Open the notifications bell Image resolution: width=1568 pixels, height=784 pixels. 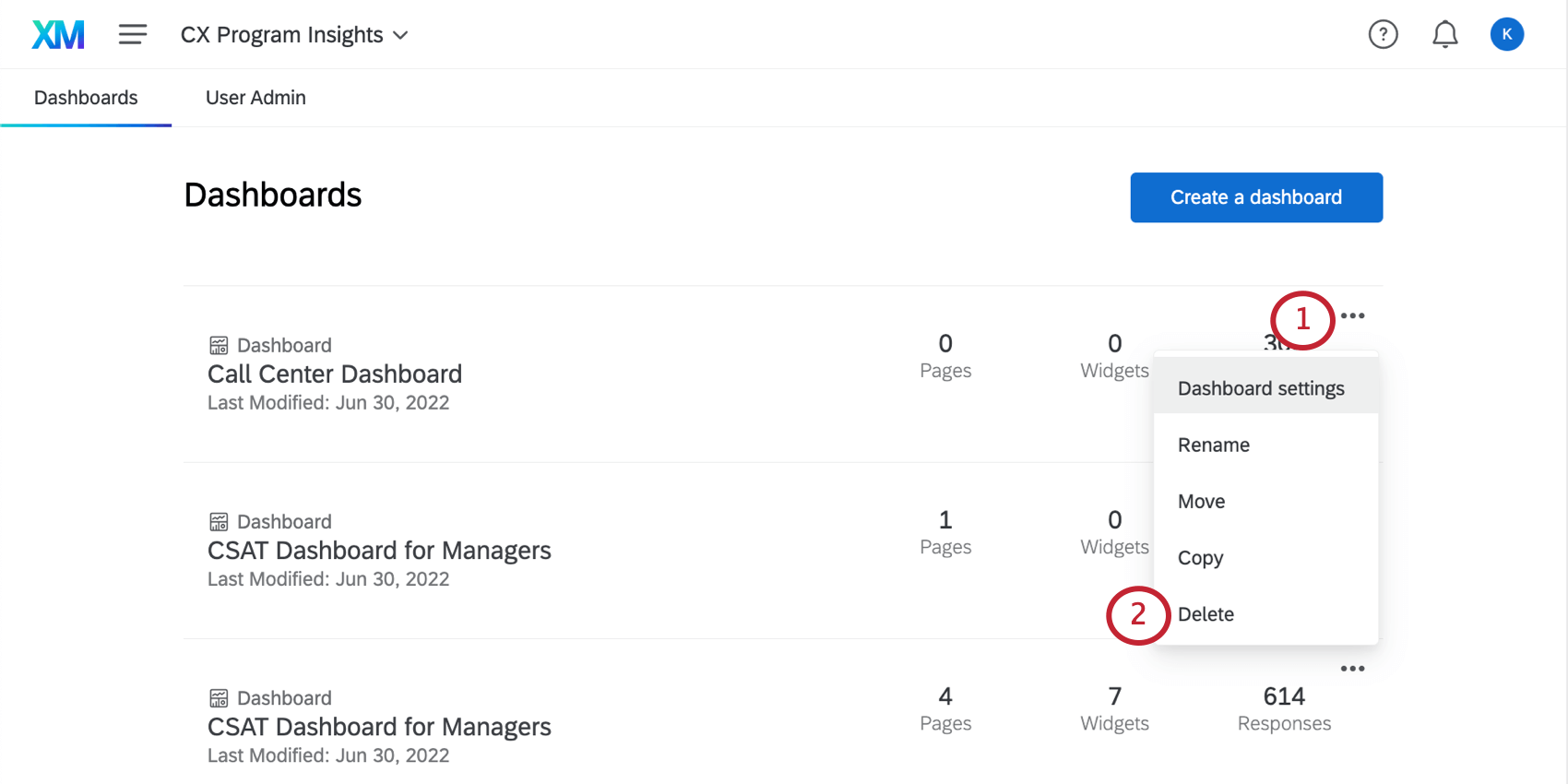click(x=1444, y=35)
